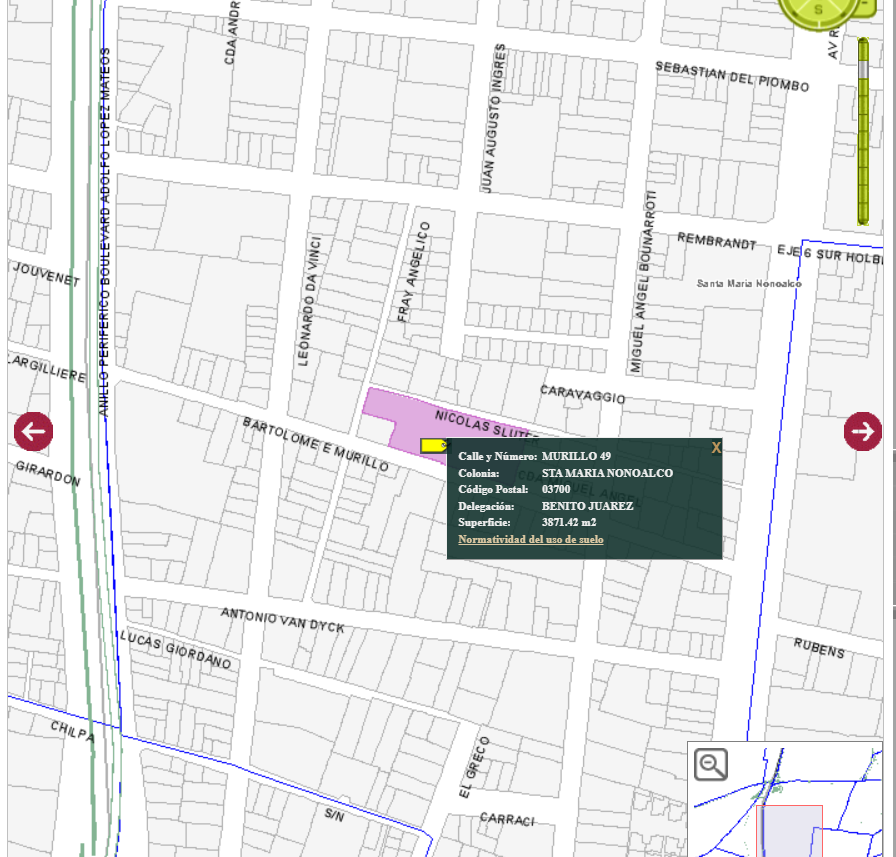Click the JOUVENET street label
Viewport: 896px width, 857px height.
(46, 274)
